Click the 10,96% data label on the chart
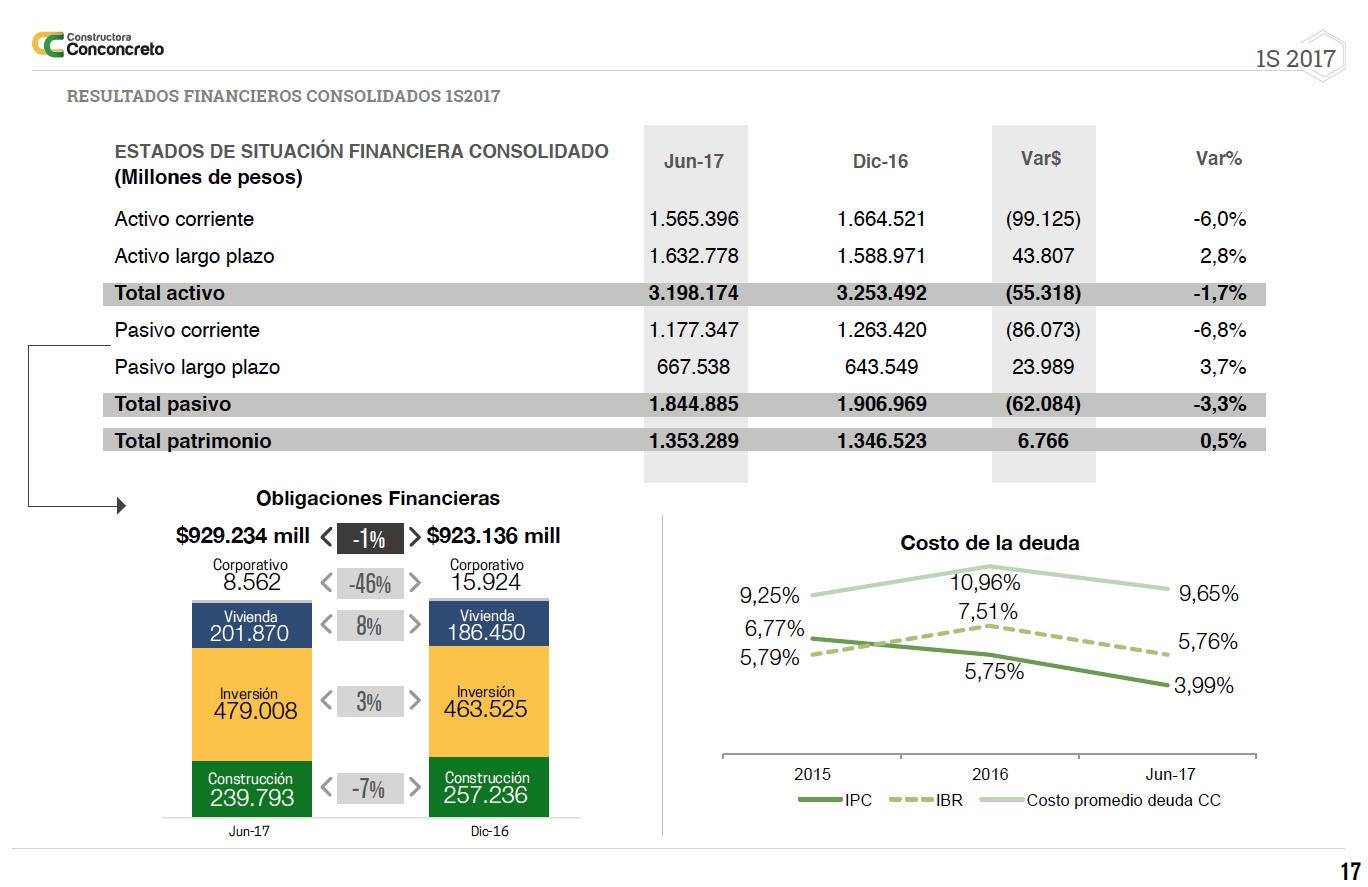 (x=984, y=582)
